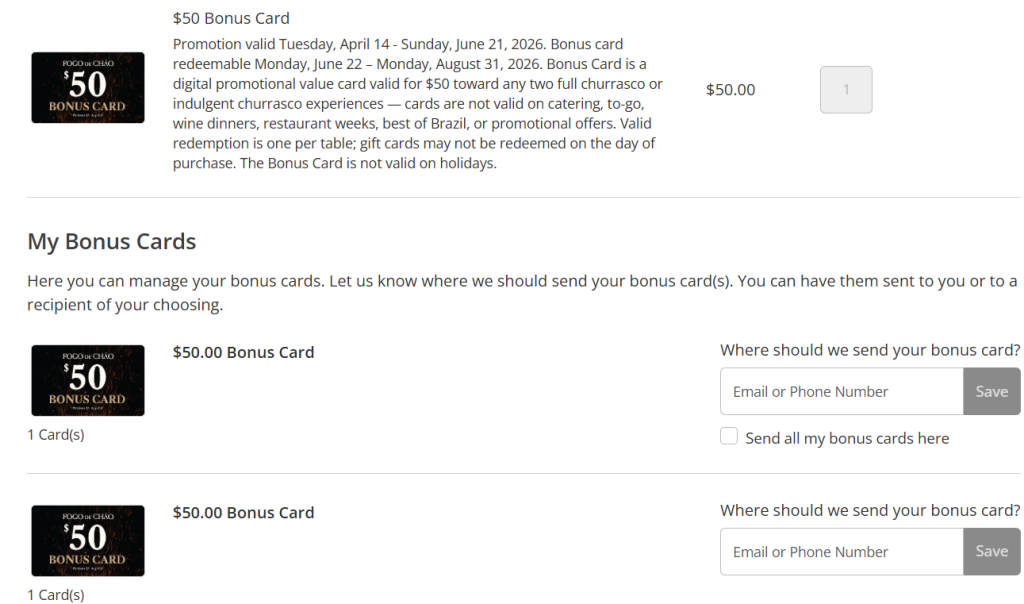
Task: Focus the second Email or Phone Number field
Action: [841, 551]
